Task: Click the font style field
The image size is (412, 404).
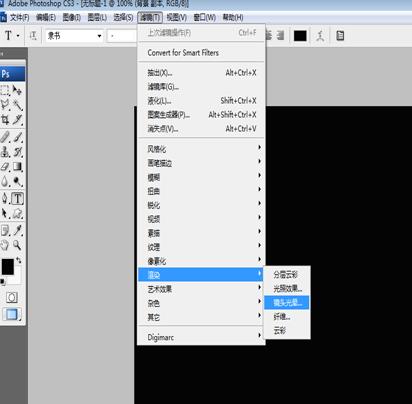Action: coord(122,36)
